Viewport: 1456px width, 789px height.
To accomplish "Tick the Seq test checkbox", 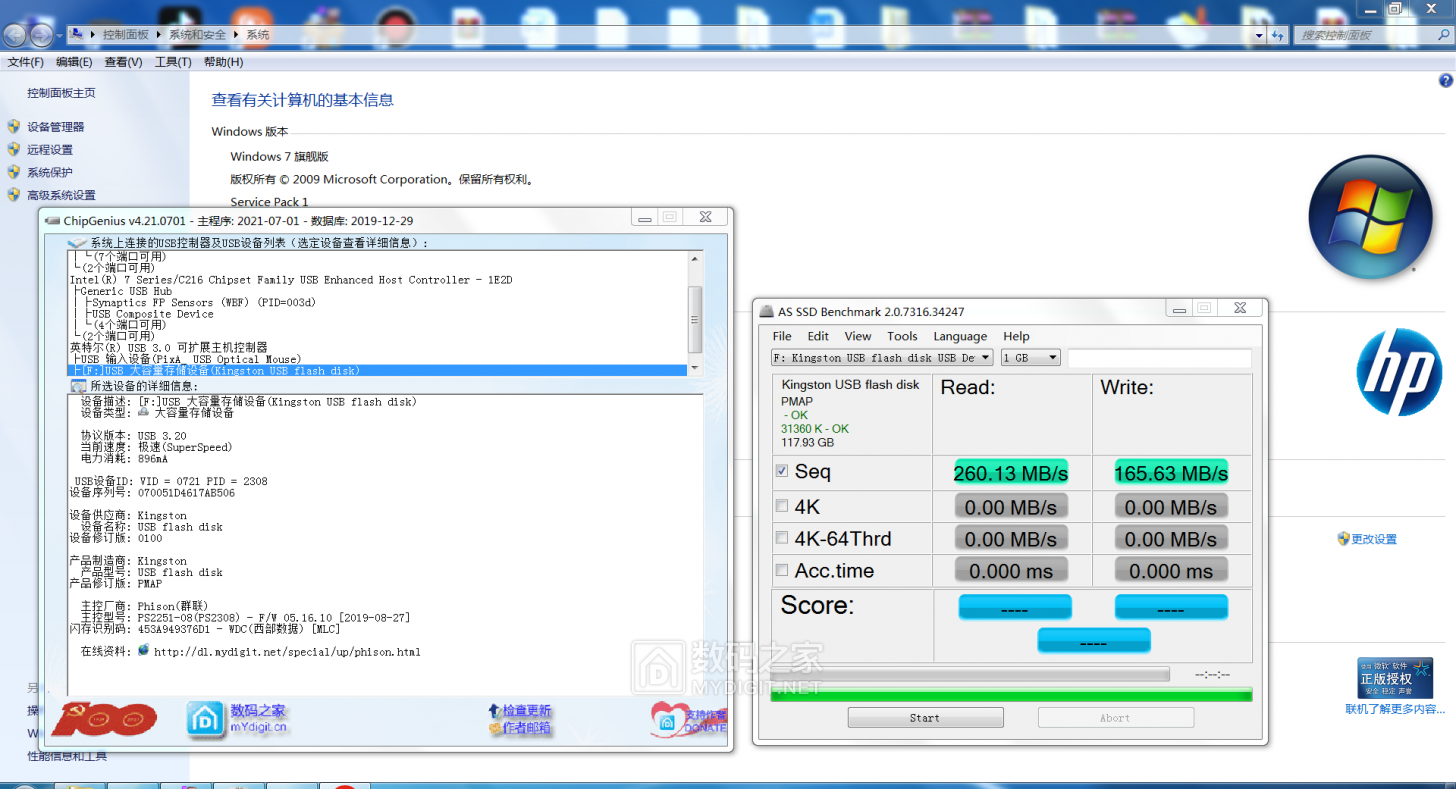I will [x=782, y=471].
